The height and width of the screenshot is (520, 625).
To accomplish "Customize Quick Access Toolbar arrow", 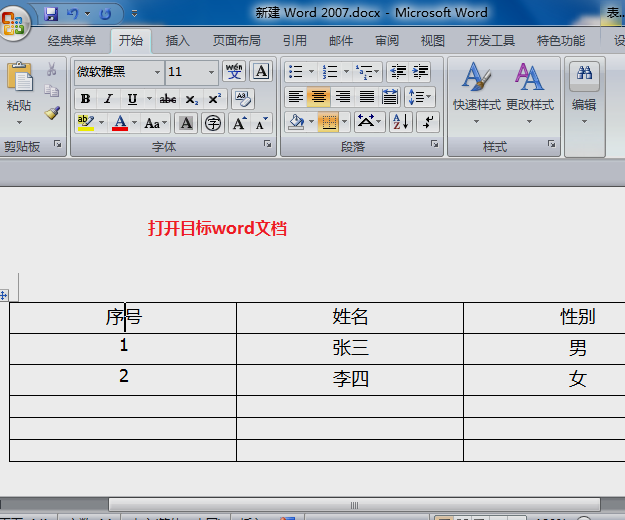I will click(134, 14).
